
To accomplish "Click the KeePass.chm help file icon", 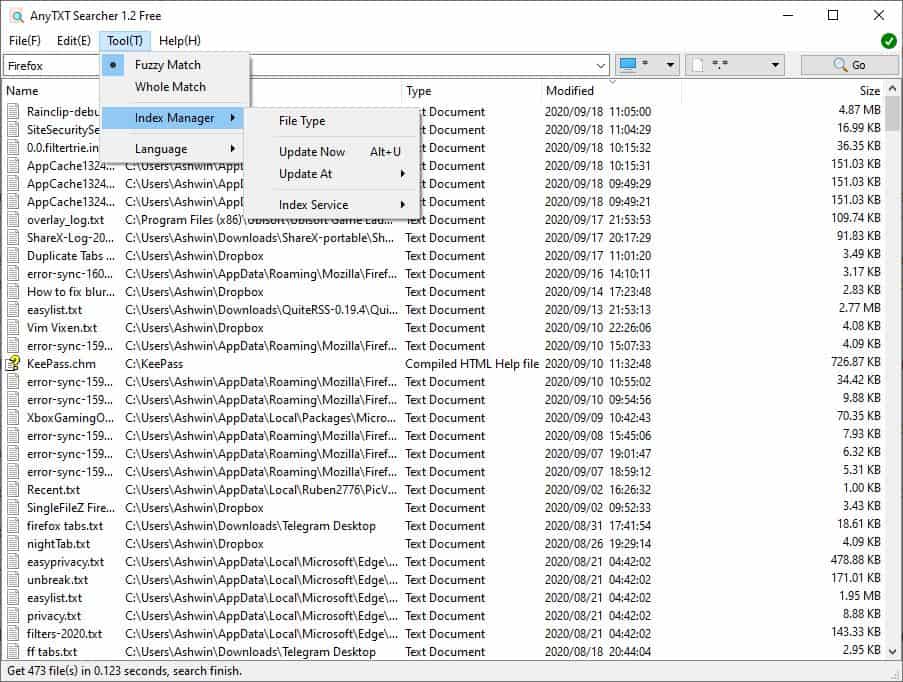I will coord(13,363).
